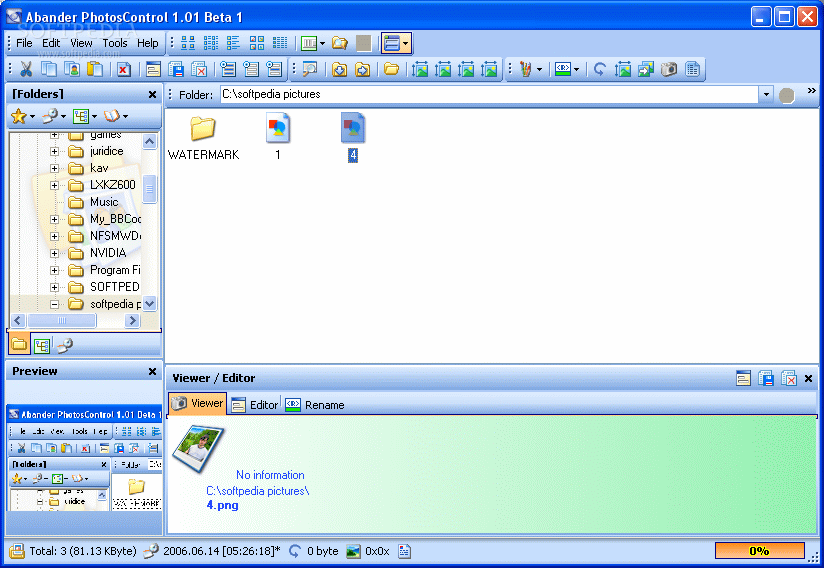The width and height of the screenshot is (824, 568).
Task: Click the 0% progress bar
Action: point(759,551)
